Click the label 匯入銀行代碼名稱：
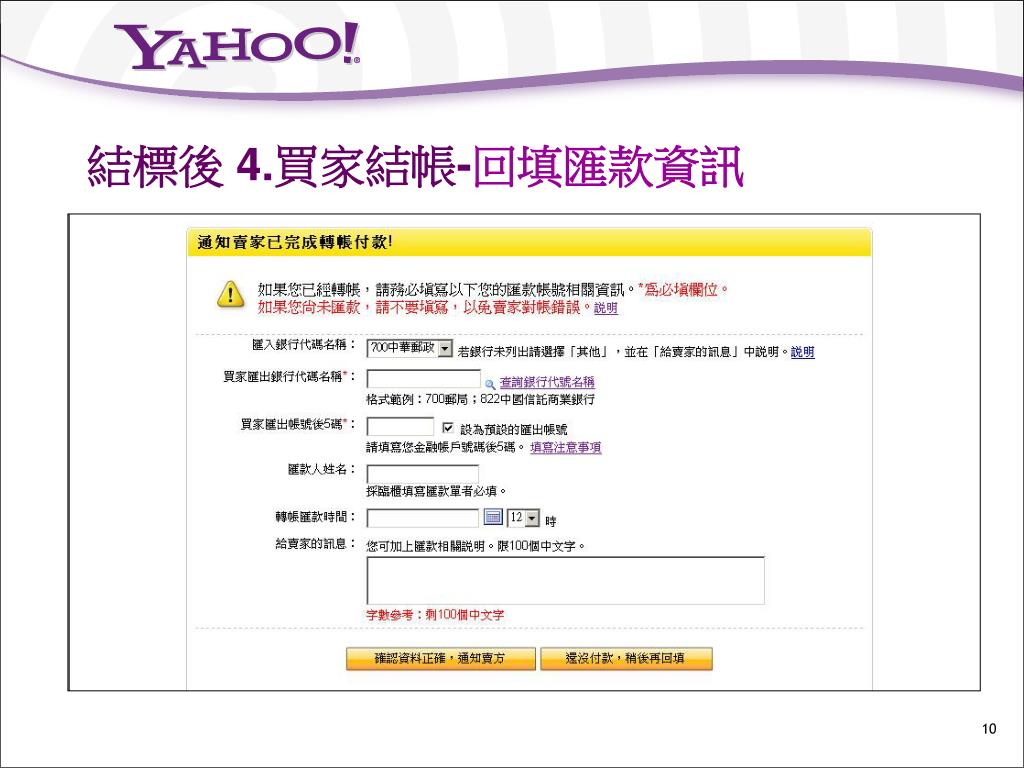This screenshot has height=768, width=1024. click(x=304, y=345)
